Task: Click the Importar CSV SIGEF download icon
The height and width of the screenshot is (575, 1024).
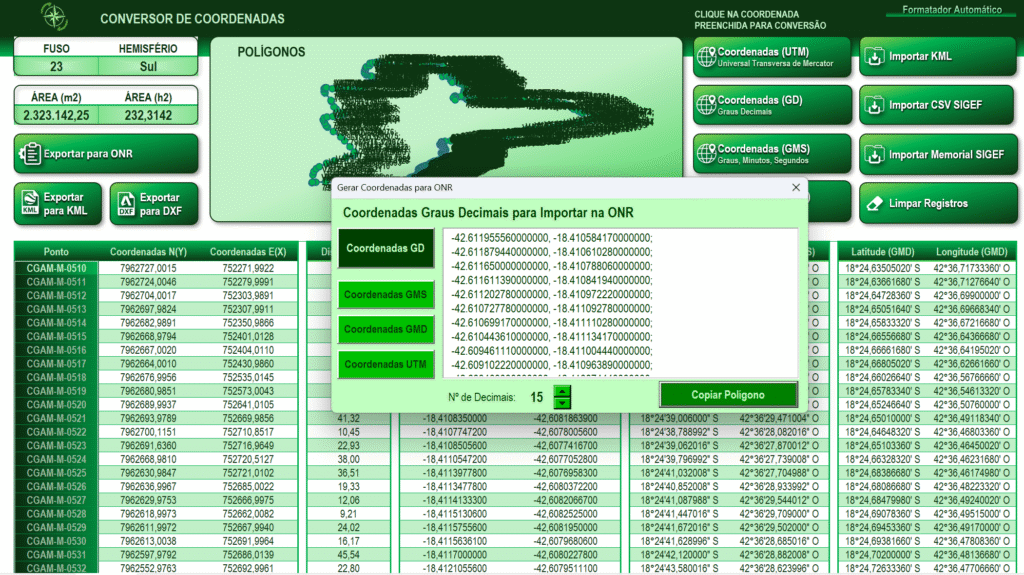Action: tap(874, 105)
